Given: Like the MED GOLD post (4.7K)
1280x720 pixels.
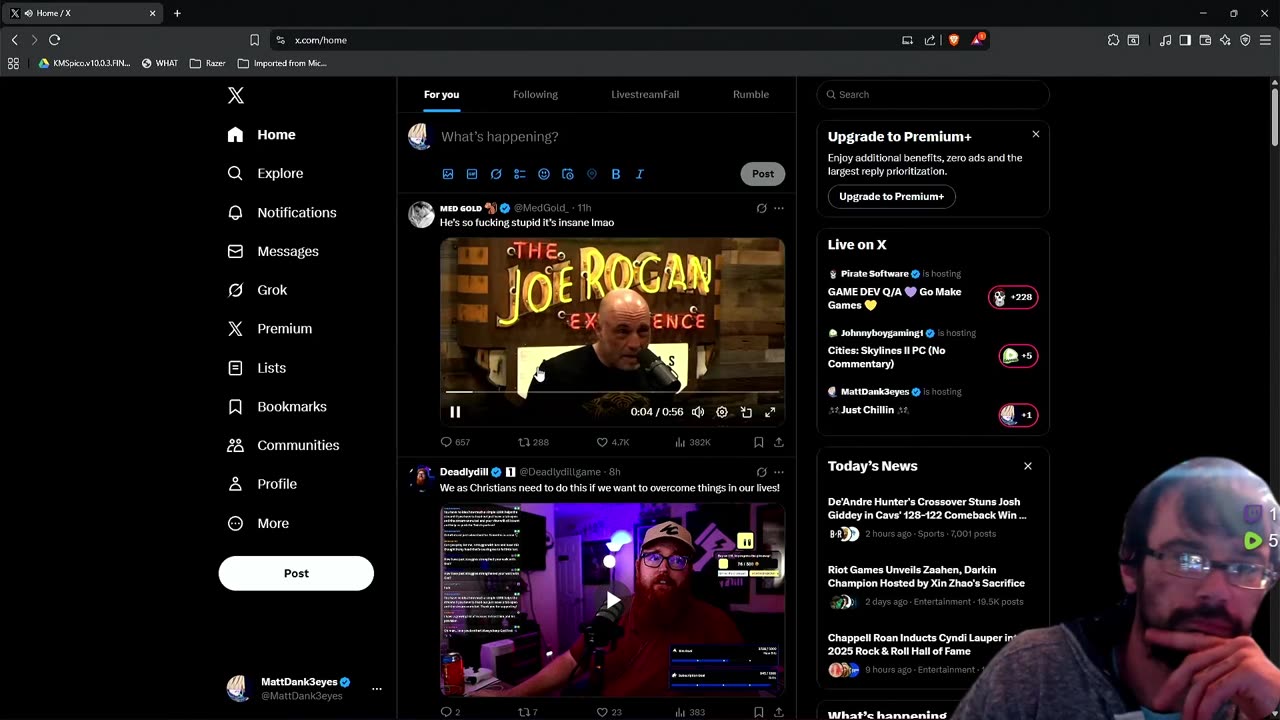Looking at the screenshot, I should [x=613, y=442].
